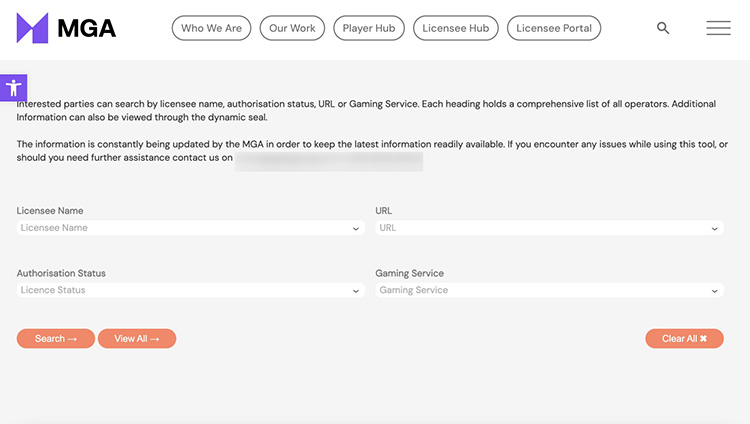Go to Player Hub

pyautogui.click(x=368, y=28)
